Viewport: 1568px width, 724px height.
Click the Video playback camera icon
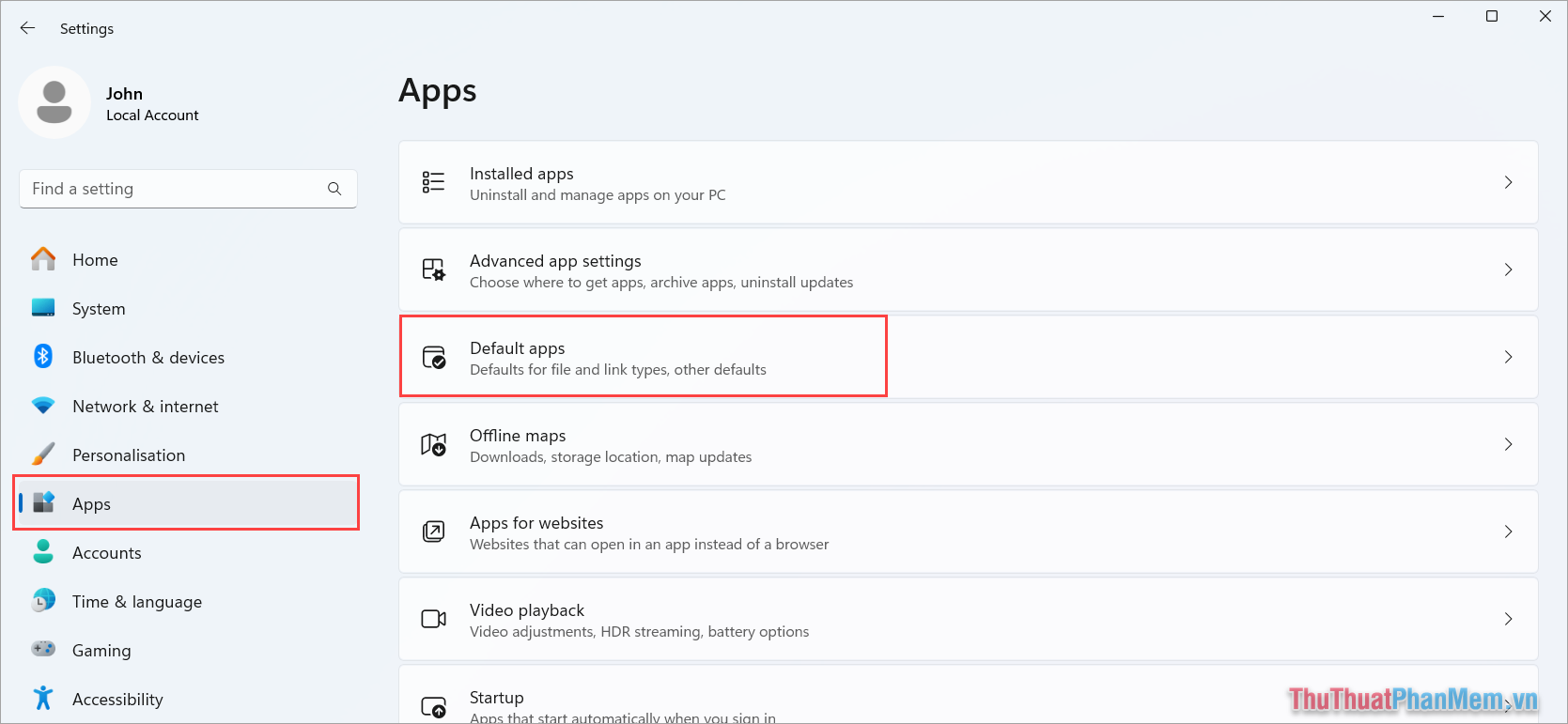(x=434, y=619)
